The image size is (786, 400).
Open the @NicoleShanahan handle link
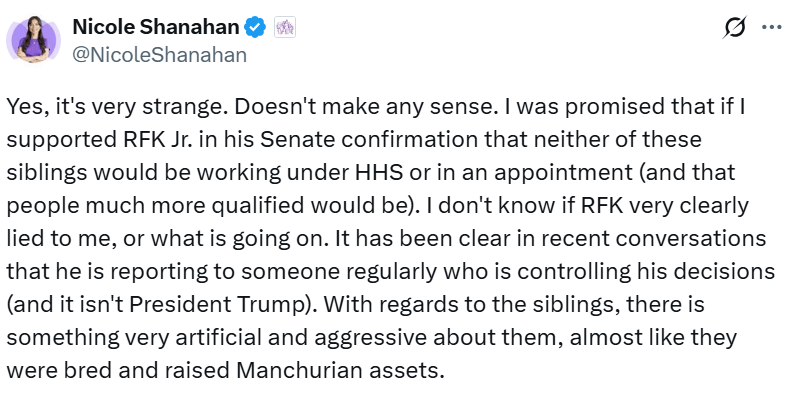(162, 56)
